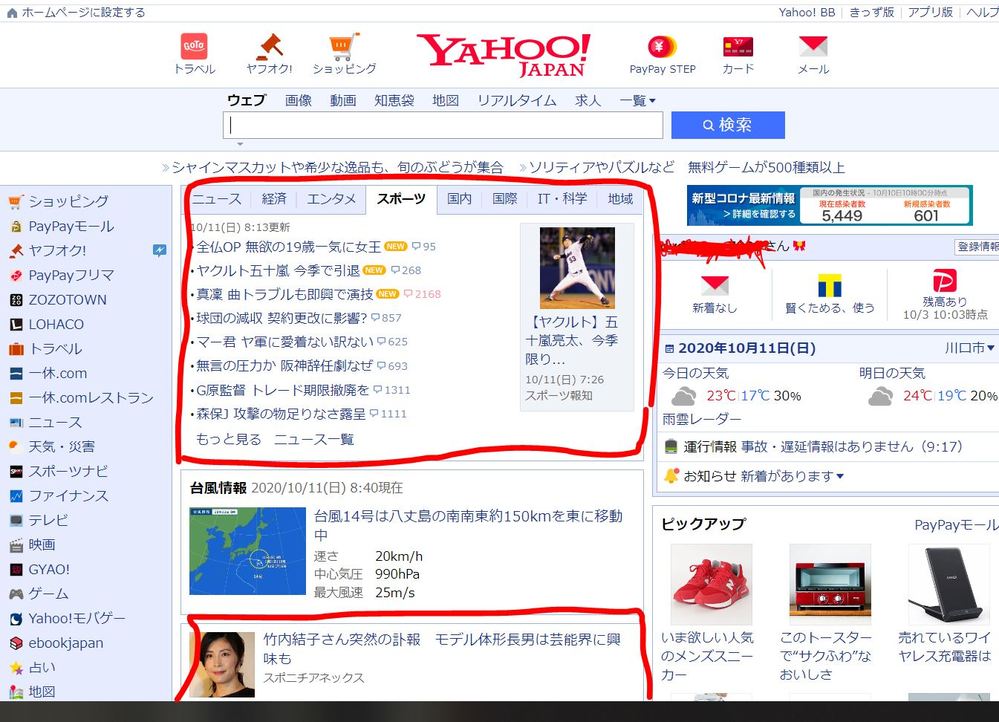
Task: Open ZOZOTOWN in the left sidebar
Action: click(x=67, y=300)
